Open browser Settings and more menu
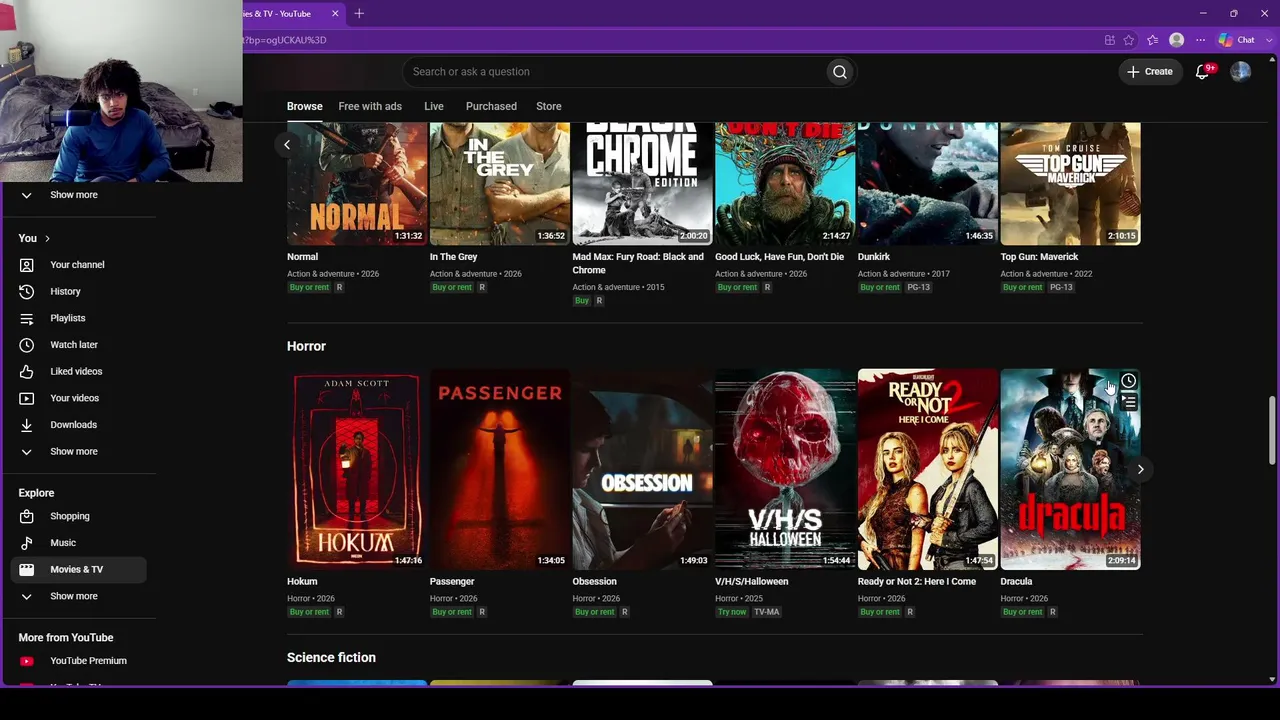The height and width of the screenshot is (720, 1280). point(1200,40)
